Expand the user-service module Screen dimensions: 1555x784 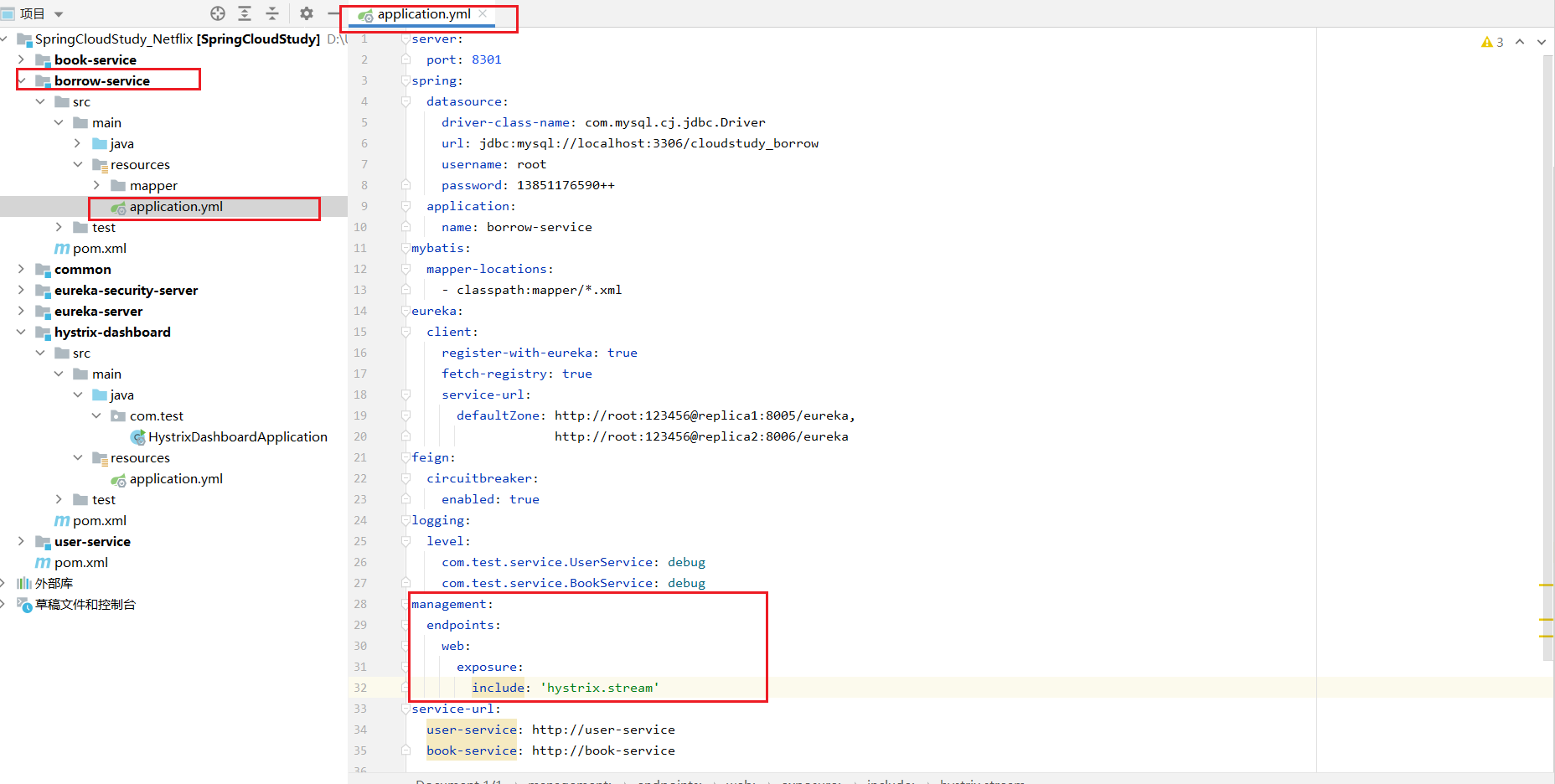pyautogui.click(x=21, y=541)
